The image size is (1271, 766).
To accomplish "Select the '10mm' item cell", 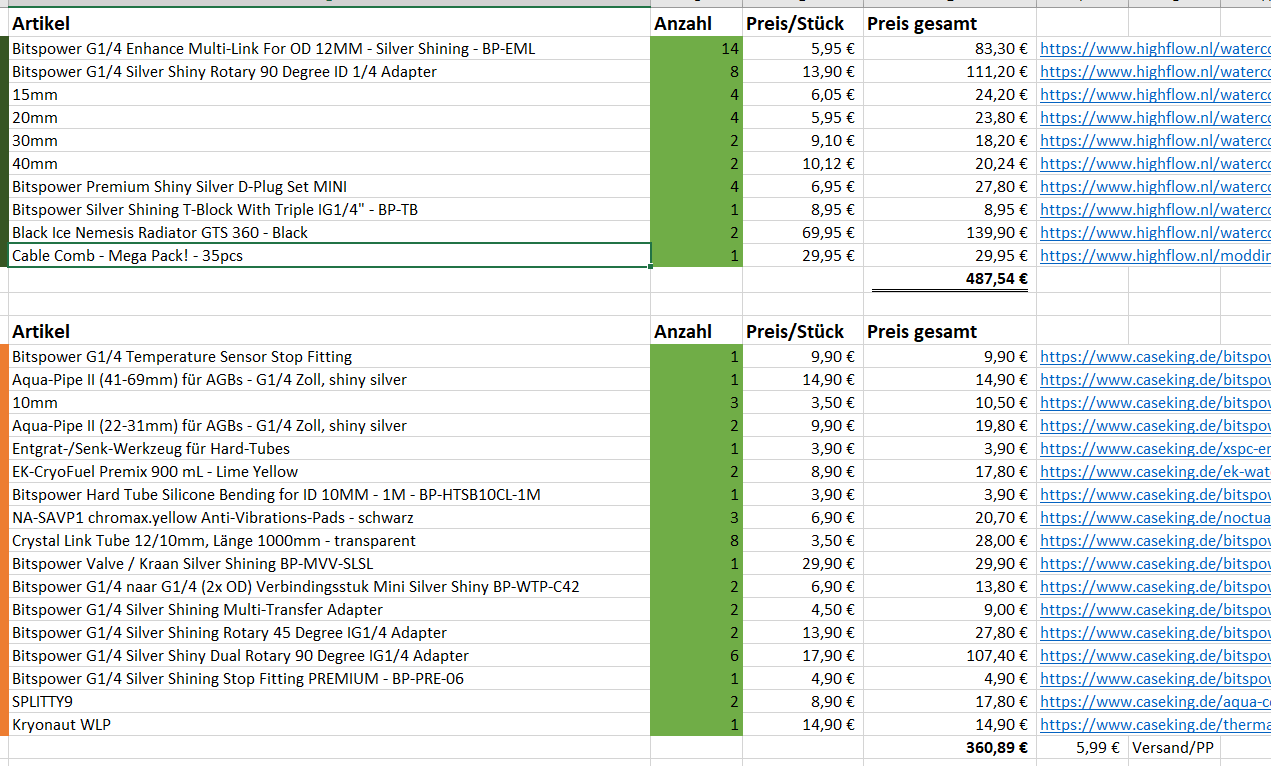I will tap(330, 402).
